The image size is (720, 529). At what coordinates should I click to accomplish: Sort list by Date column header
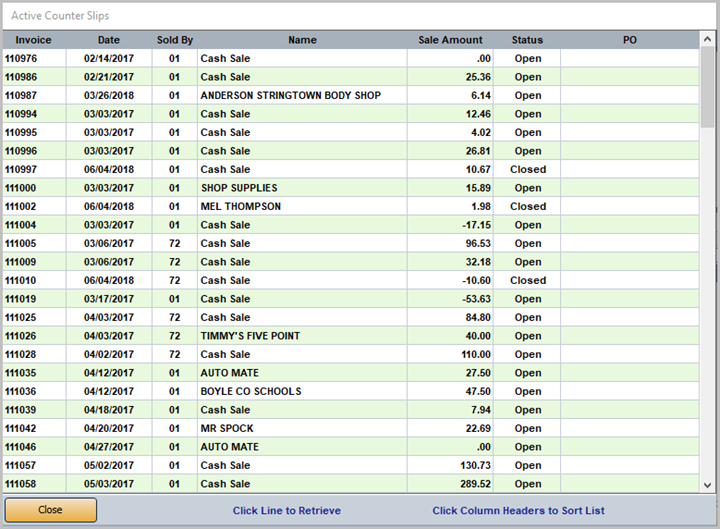pyautogui.click(x=108, y=40)
